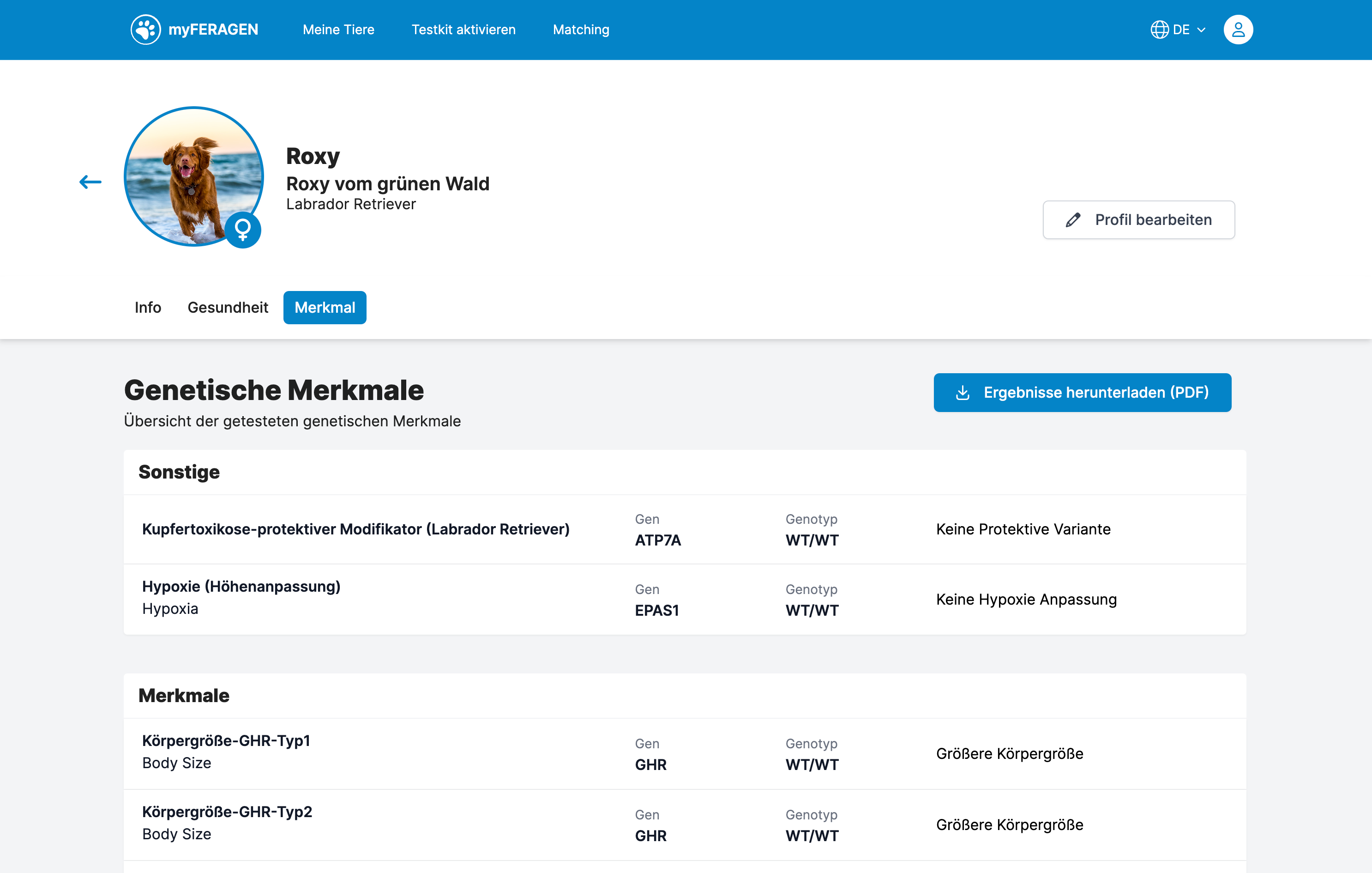Open the Testkit aktivieren menu item
Screen dimensions: 1372x873
463,30
